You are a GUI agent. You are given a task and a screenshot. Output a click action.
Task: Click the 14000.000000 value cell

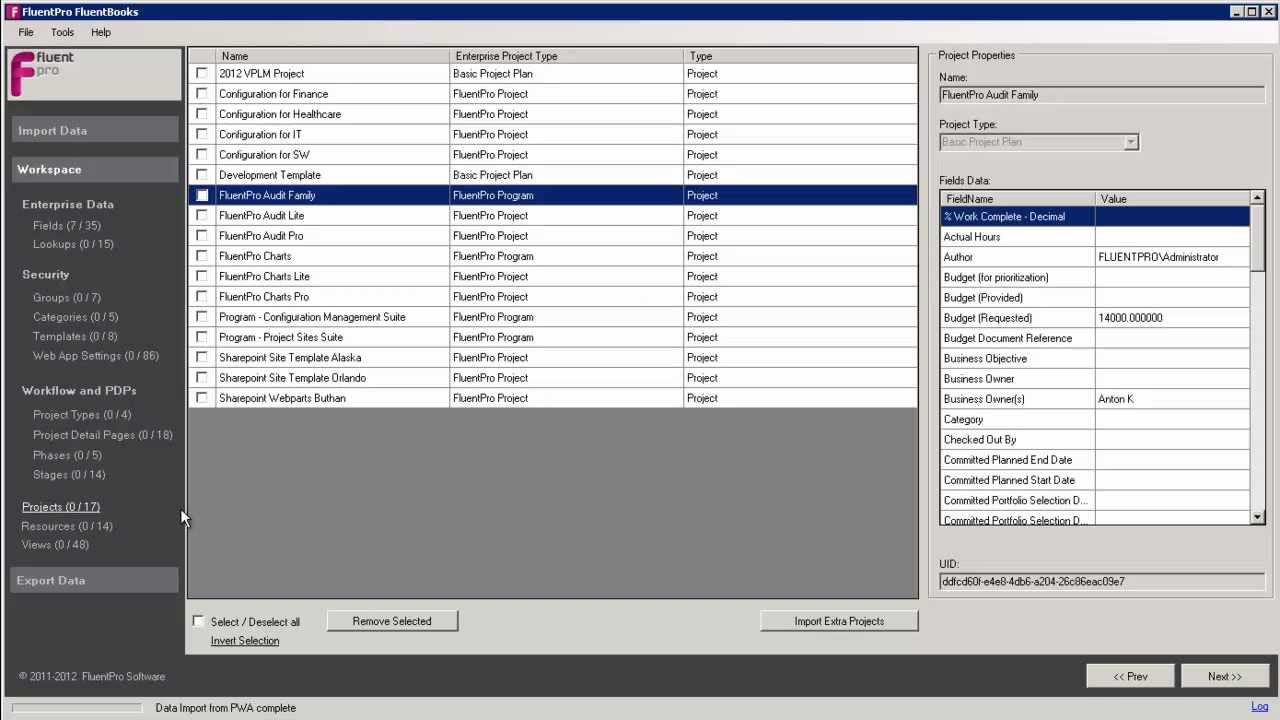click(1172, 318)
